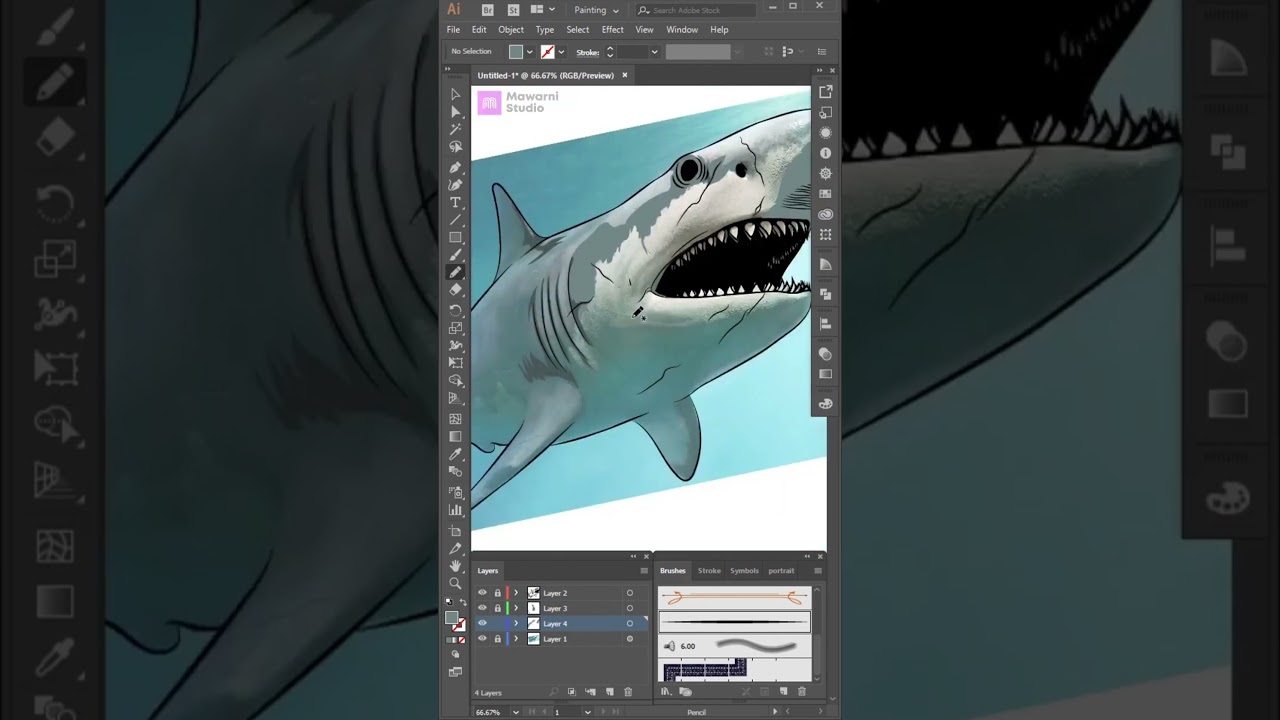Toggle visibility of Layer 4
Viewport: 1280px width, 720px height.
pyautogui.click(x=482, y=623)
